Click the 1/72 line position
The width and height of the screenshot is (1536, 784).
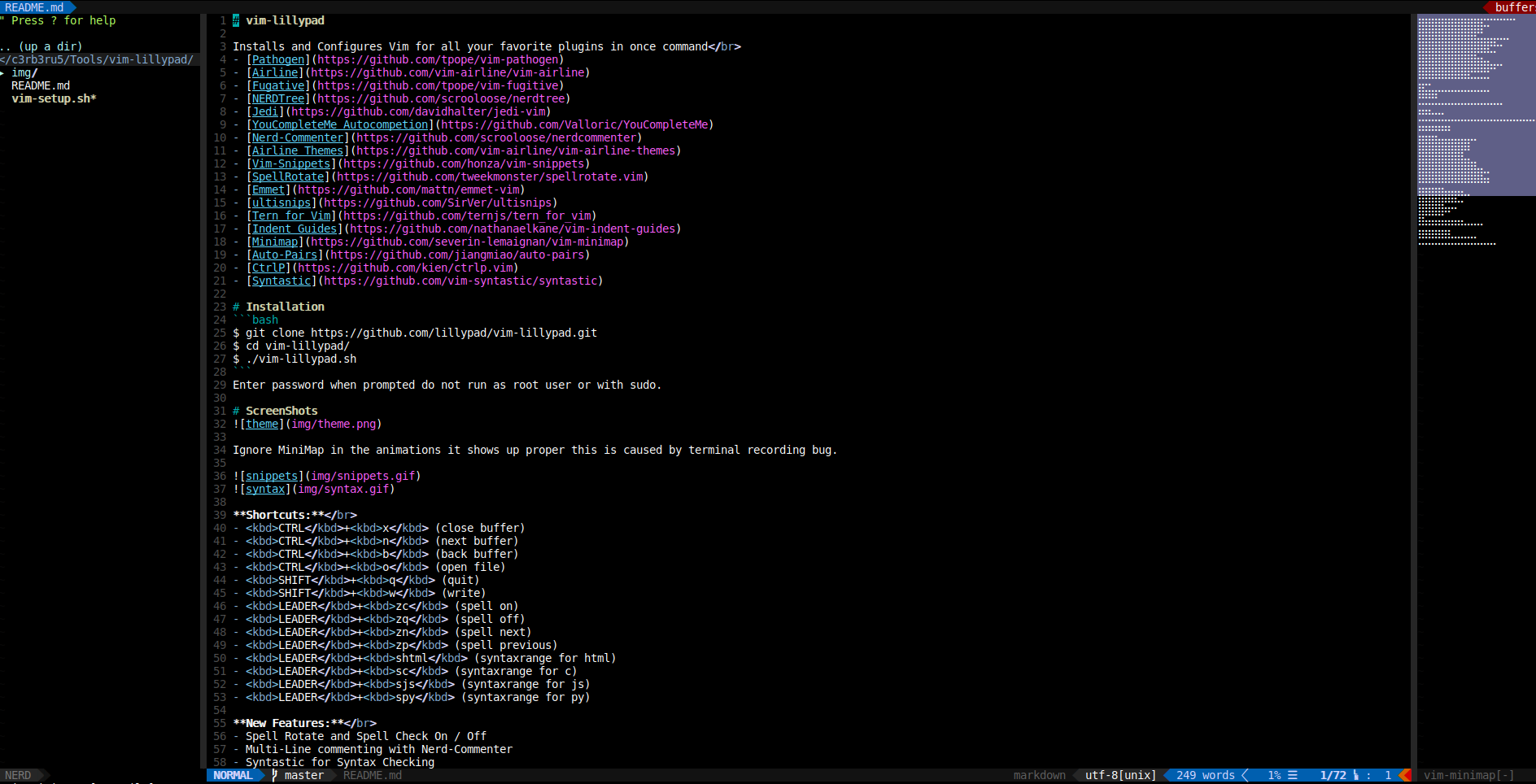coord(1333,775)
